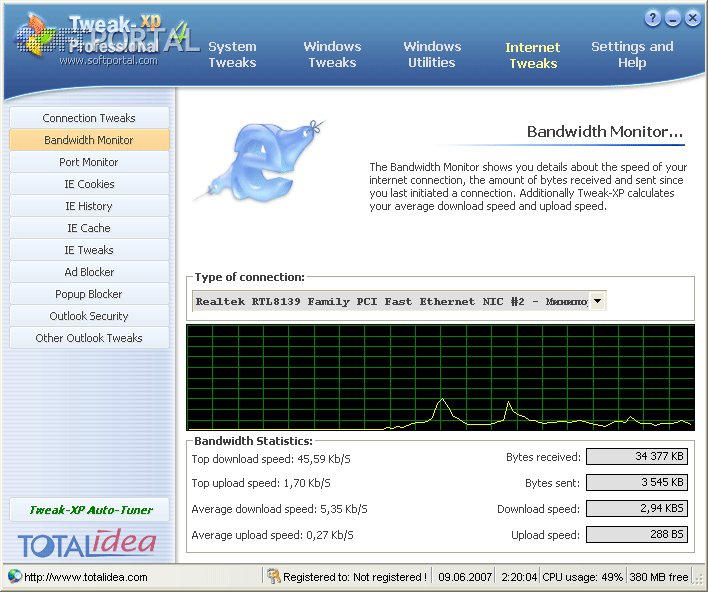Go to IE Cookies
This screenshot has height=592, width=708.
pos(89,184)
